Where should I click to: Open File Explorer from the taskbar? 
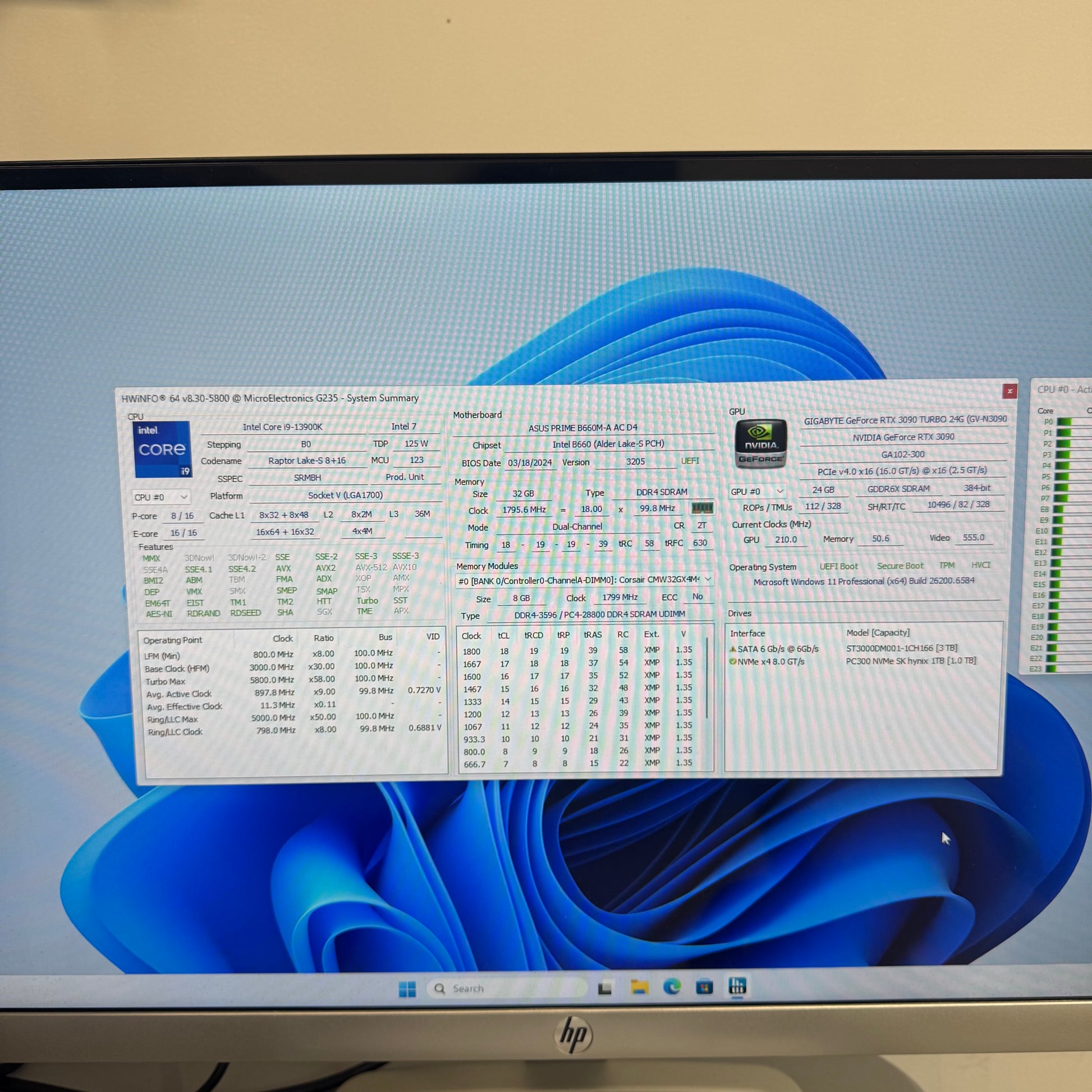[x=639, y=988]
